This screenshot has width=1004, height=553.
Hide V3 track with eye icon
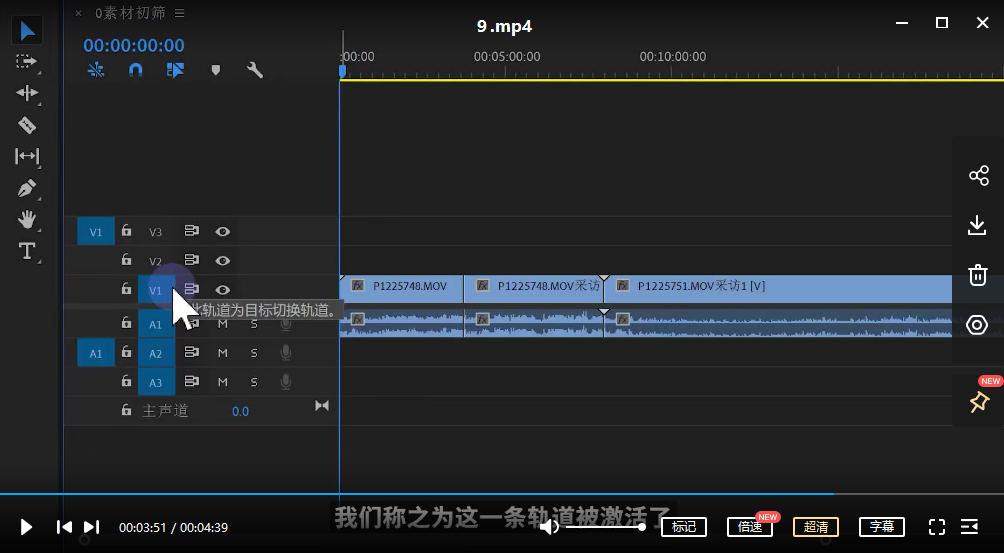tap(223, 232)
